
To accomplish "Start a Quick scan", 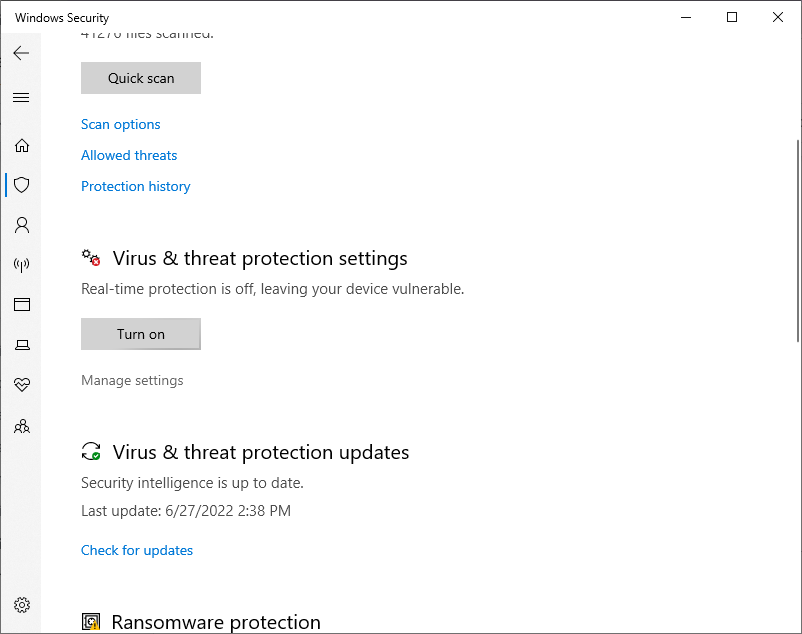I will tap(141, 78).
